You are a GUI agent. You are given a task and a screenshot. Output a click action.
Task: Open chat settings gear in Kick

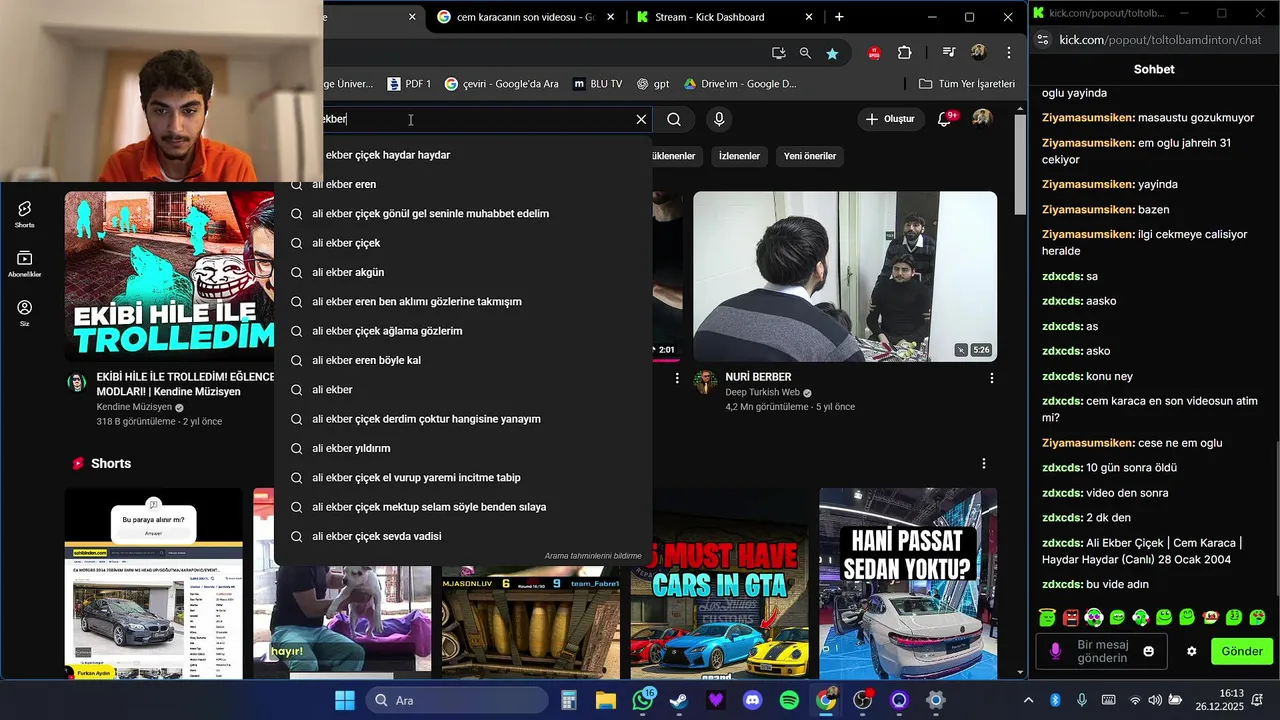(x=1191, y=651)
